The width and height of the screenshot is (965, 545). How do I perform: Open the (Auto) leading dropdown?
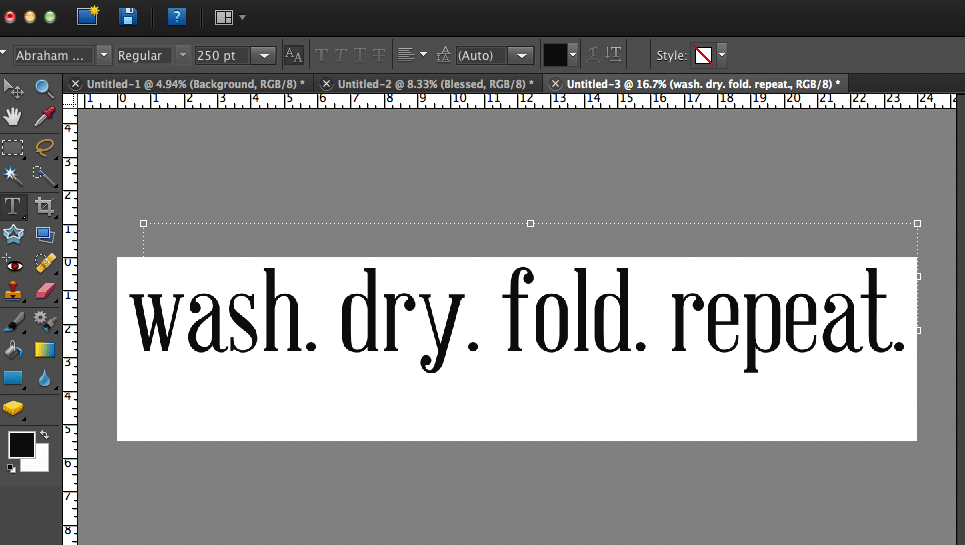[521, 55]
